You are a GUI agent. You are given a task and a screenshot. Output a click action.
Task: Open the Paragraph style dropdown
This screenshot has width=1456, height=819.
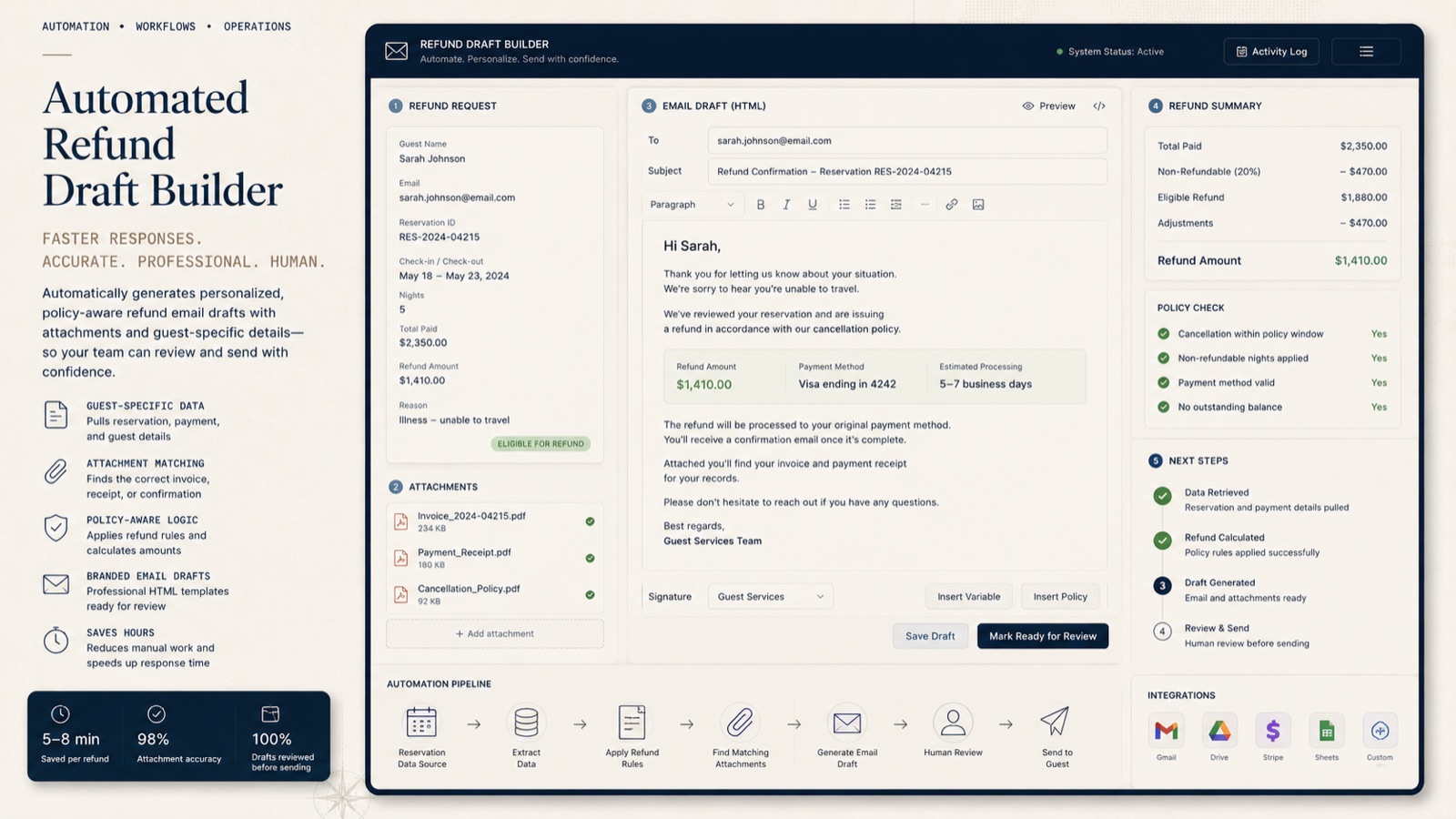point(692,205)
